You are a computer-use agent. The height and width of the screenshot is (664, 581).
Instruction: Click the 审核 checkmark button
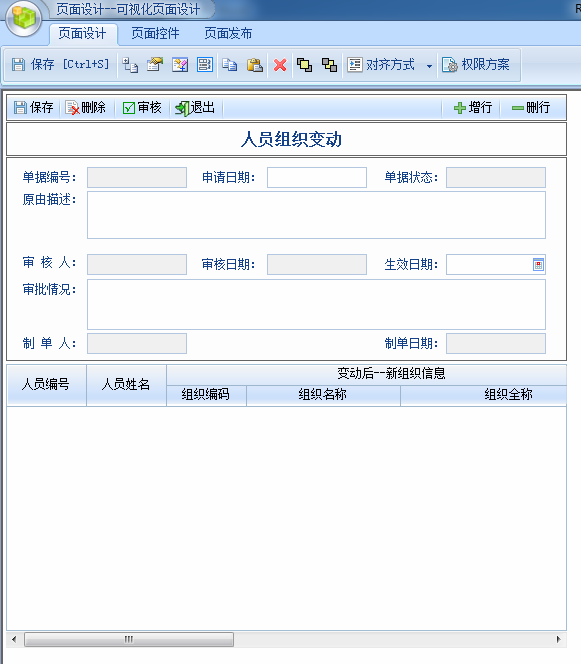pos(142,108)
